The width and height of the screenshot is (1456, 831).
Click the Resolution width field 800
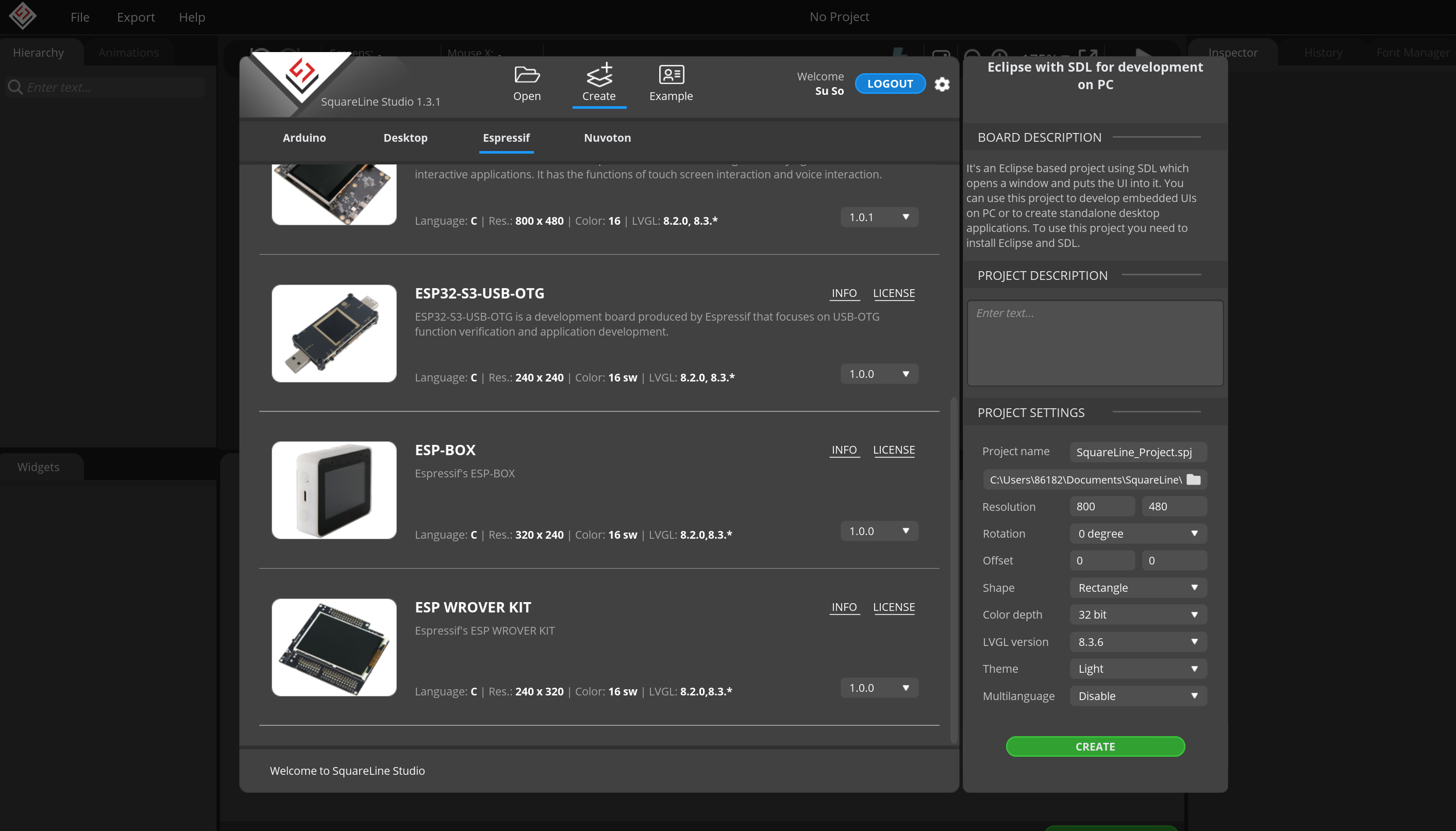coord(1102,506)
